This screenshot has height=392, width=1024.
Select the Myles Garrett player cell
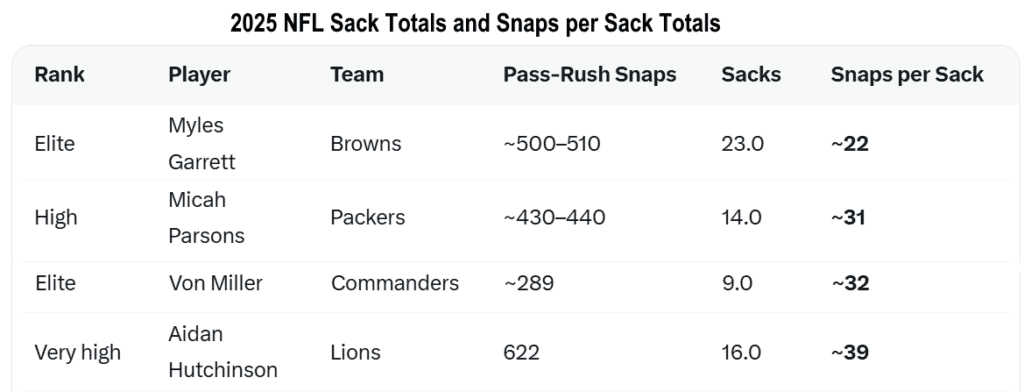202,143
